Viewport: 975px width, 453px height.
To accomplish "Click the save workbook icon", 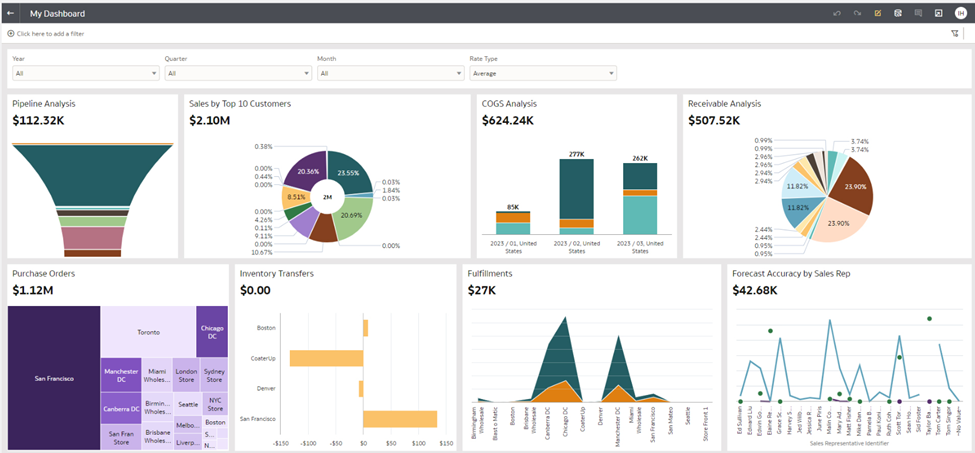I will [x=898, y=13].
